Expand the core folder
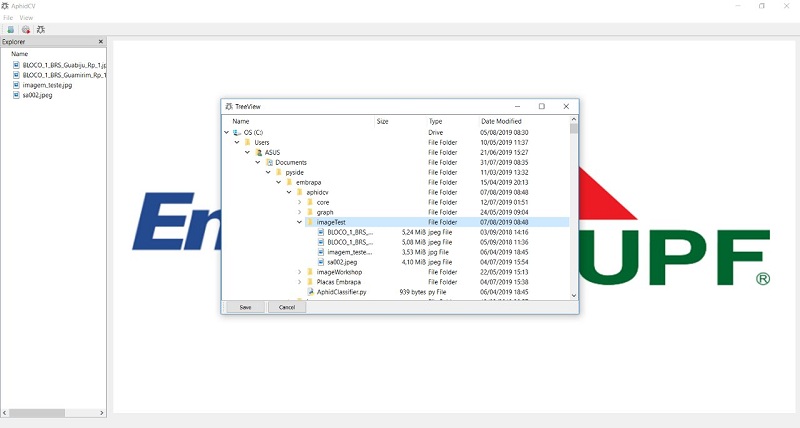Screen dimensions: 800x428 coord(299,203)
